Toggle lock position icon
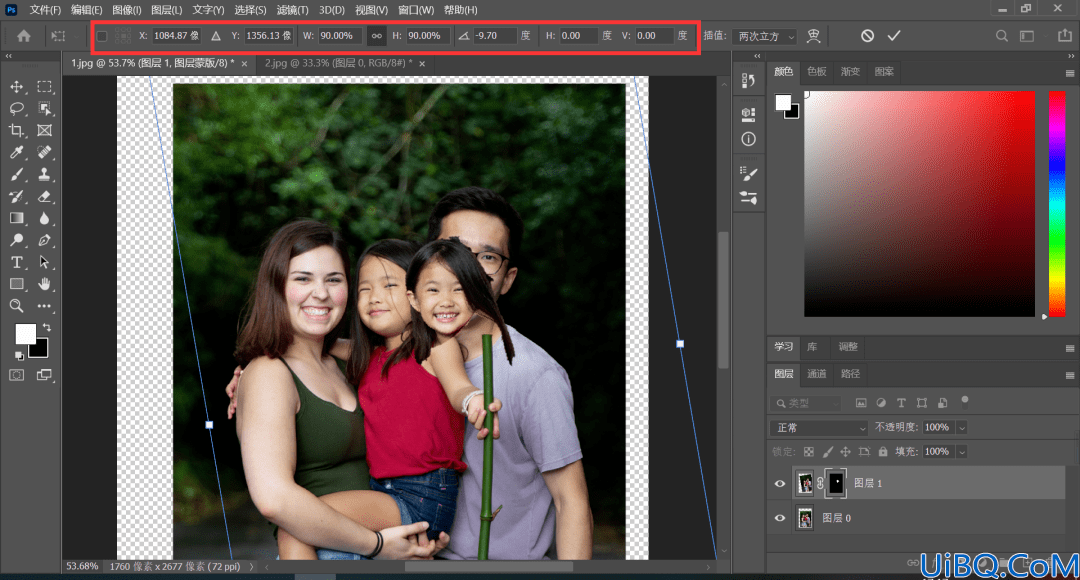The height and width of the screenshot is (580, 1080). (x=845, y=452)
